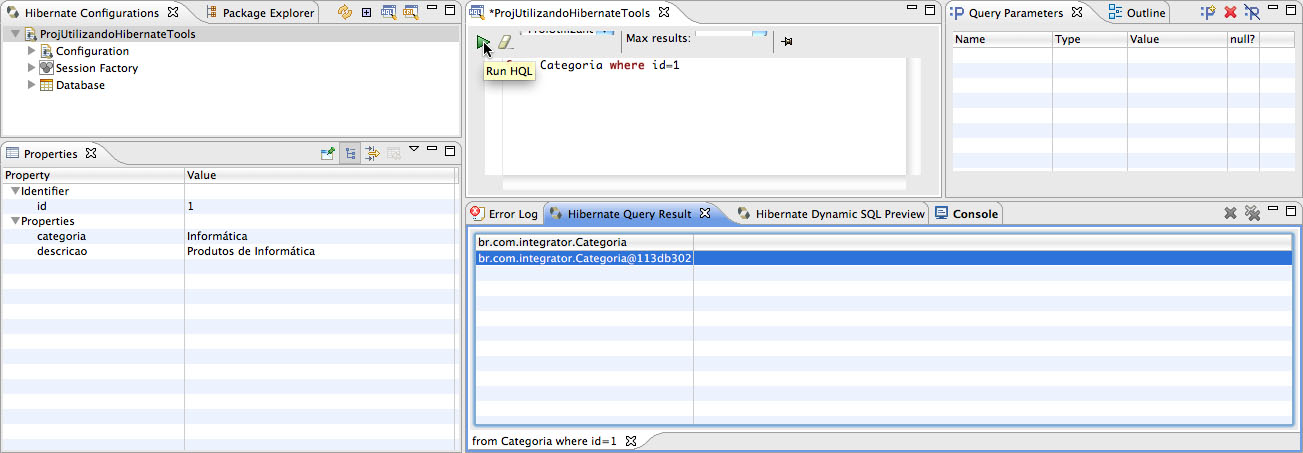Open the console configuration dropdown in editor toolbar

566,33
